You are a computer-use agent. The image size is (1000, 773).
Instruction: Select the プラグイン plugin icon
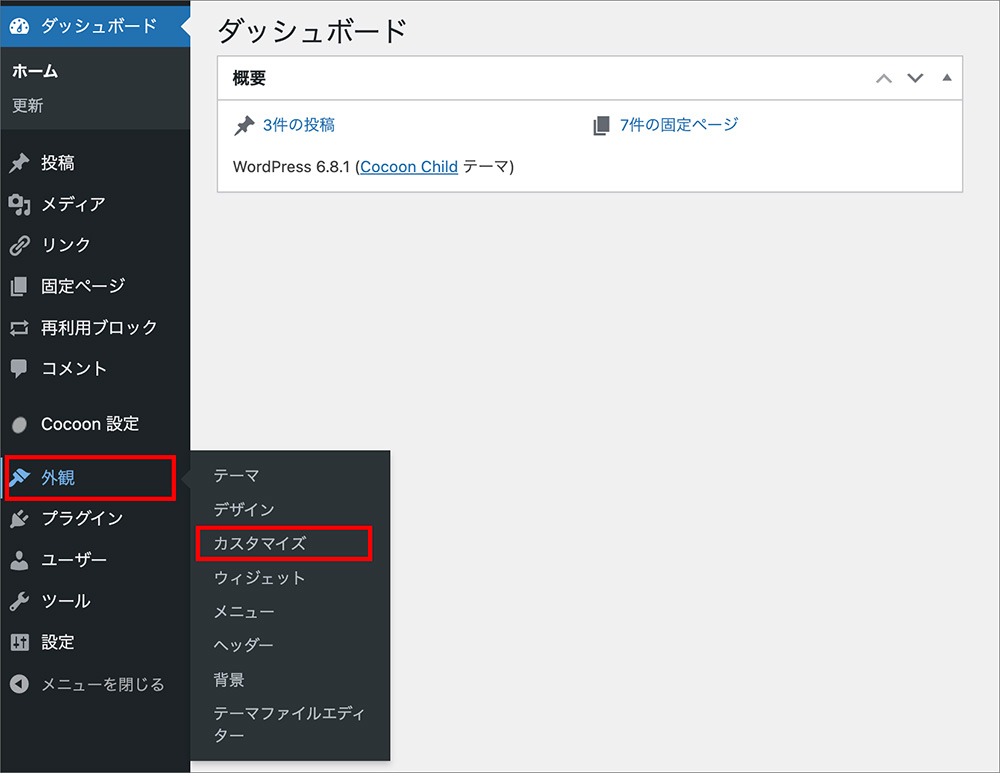click(x=20, y=518)
